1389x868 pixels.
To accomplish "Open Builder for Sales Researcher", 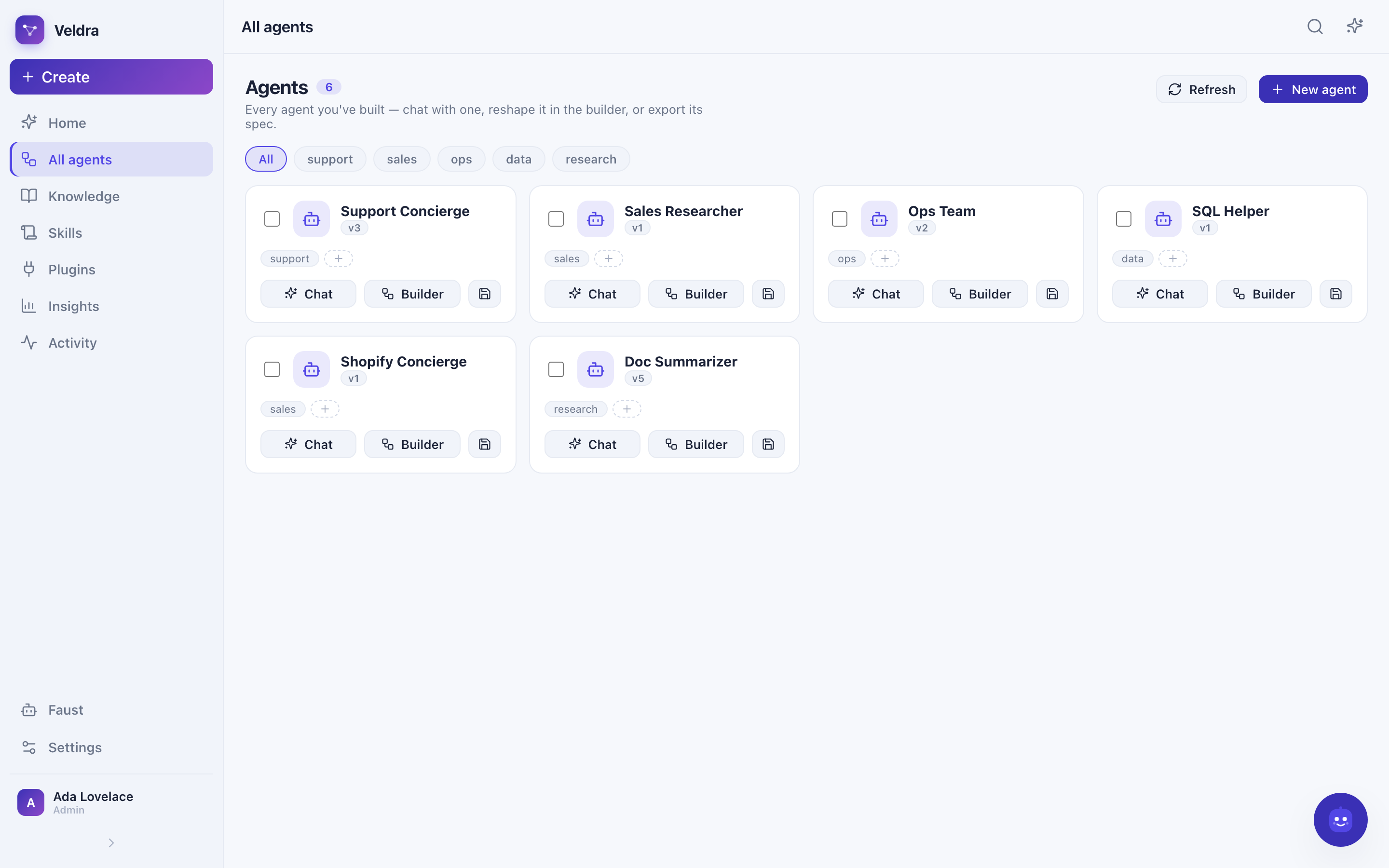I will (x=695, y=294).
